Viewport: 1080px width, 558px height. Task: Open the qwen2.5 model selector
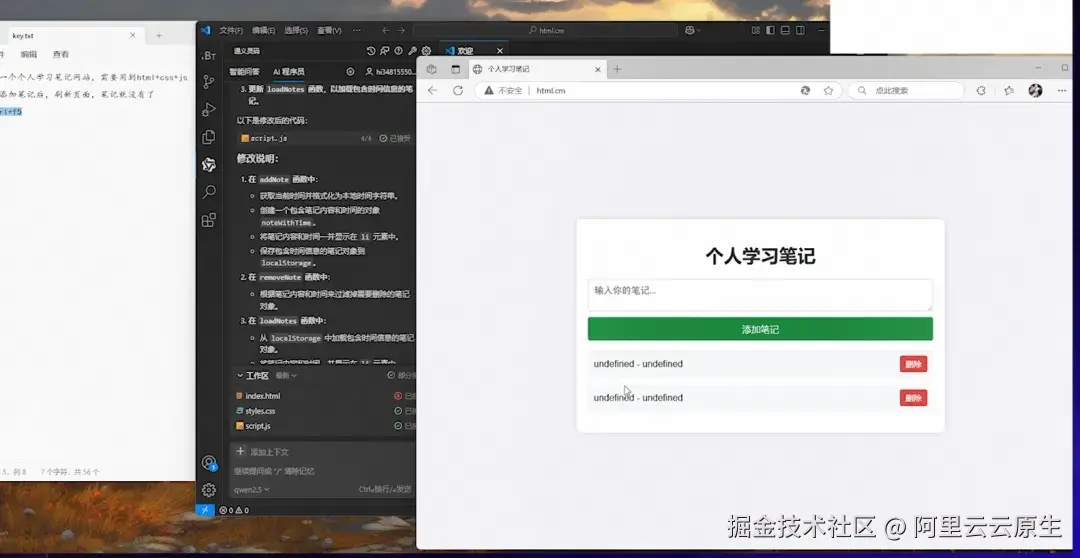click(x=251, y=490)
